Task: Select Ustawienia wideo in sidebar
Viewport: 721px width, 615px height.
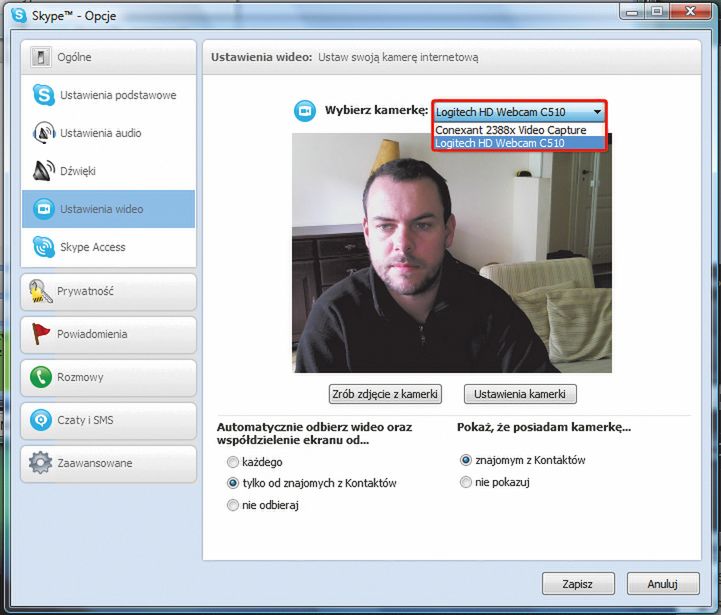Action: pyautogui.click(x=109, y=209)
